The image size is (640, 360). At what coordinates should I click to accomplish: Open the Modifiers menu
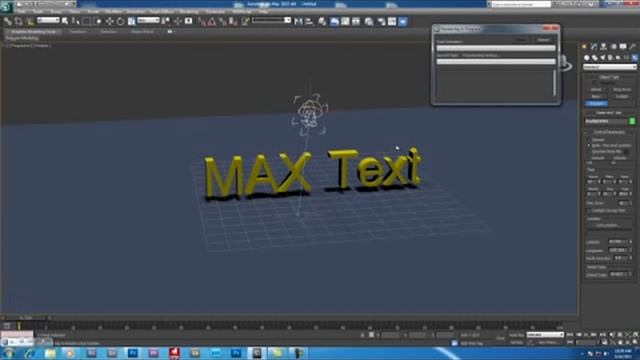pos(113,11)
